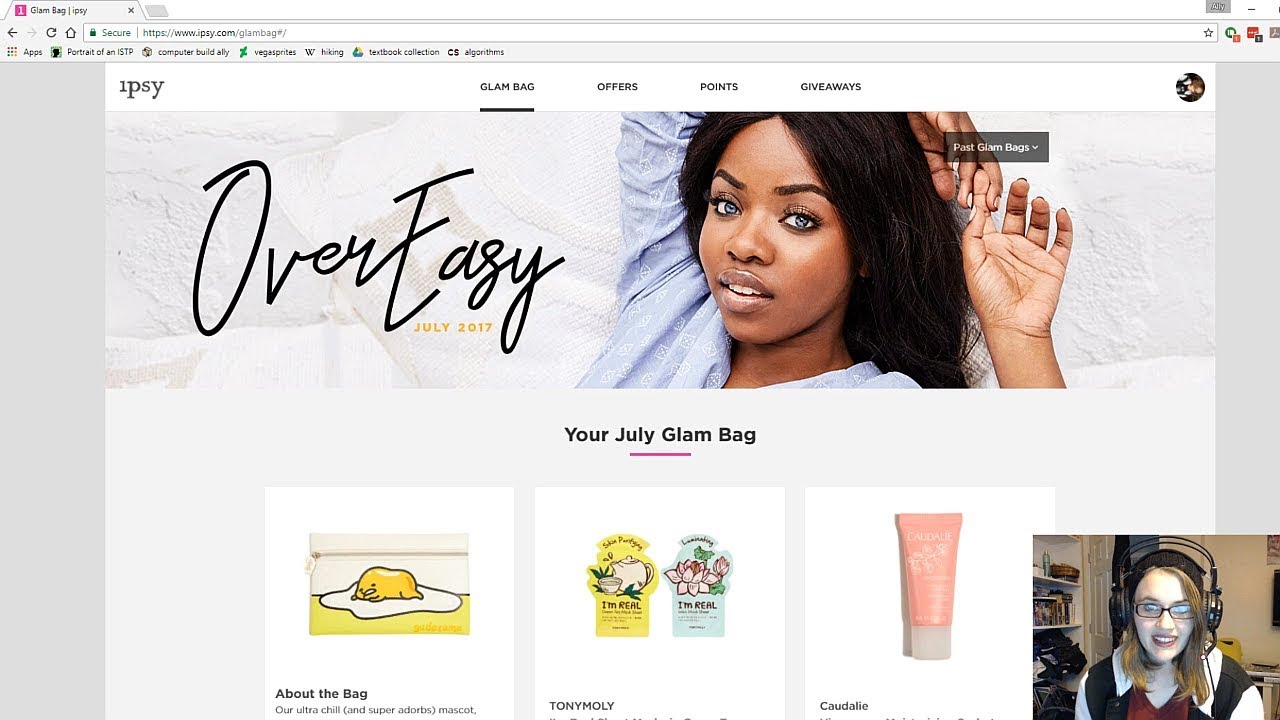This screenshot has height=720, width=1280.
Task: Select the Glam Bag nav tab
Action: pyautogui.click(x=507, y=87)
